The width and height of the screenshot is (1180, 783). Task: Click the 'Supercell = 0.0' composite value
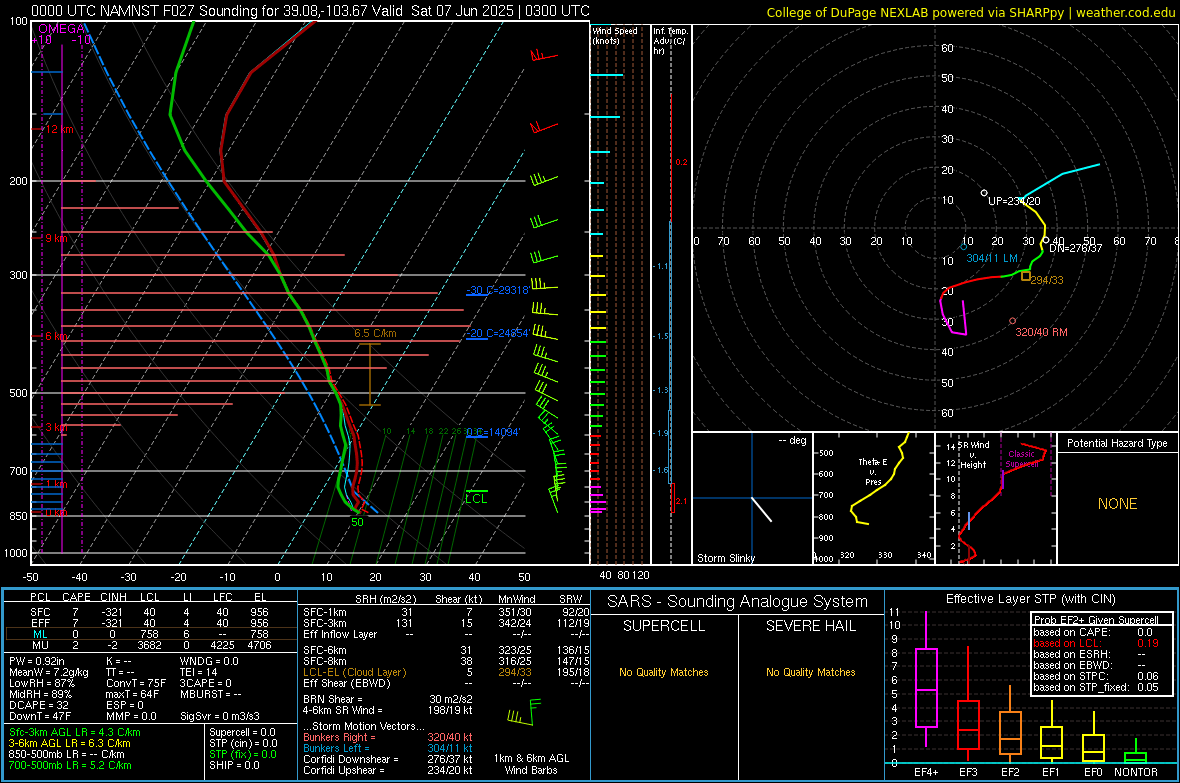(x=242, y=732)
